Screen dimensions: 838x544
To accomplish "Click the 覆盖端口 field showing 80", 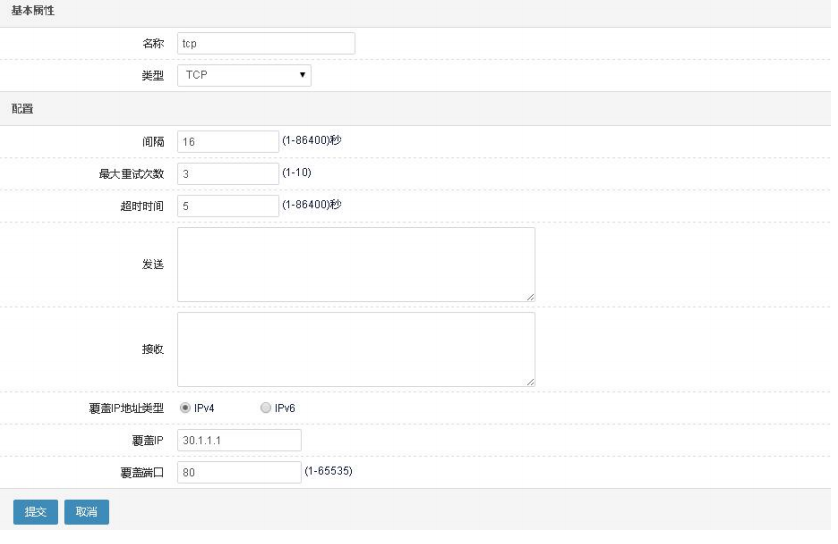I will 239,472.
